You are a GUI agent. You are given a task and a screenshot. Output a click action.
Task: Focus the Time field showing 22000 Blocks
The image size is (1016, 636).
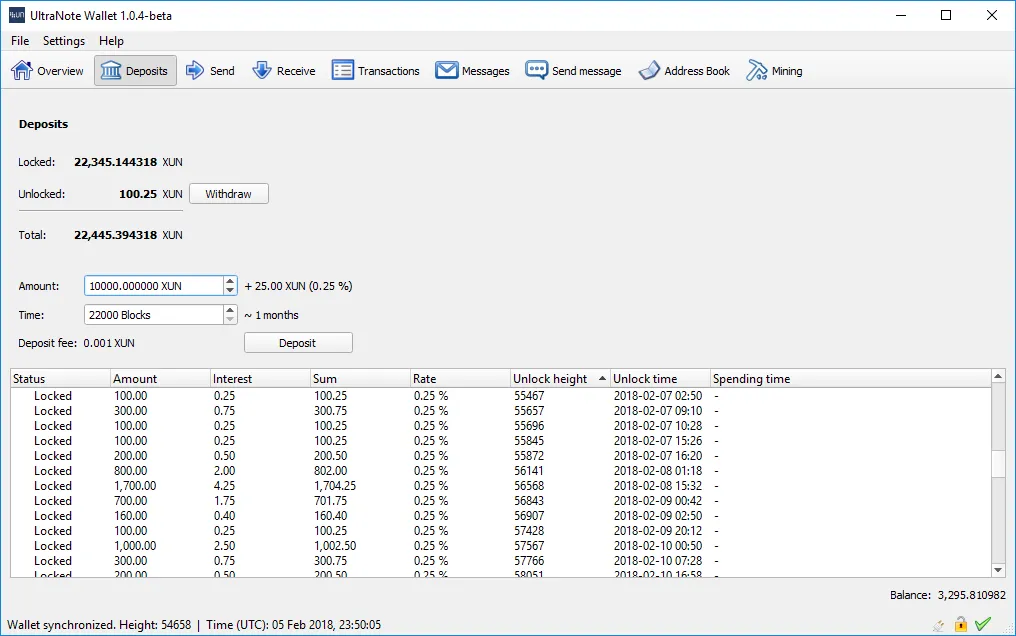(154, 315)
